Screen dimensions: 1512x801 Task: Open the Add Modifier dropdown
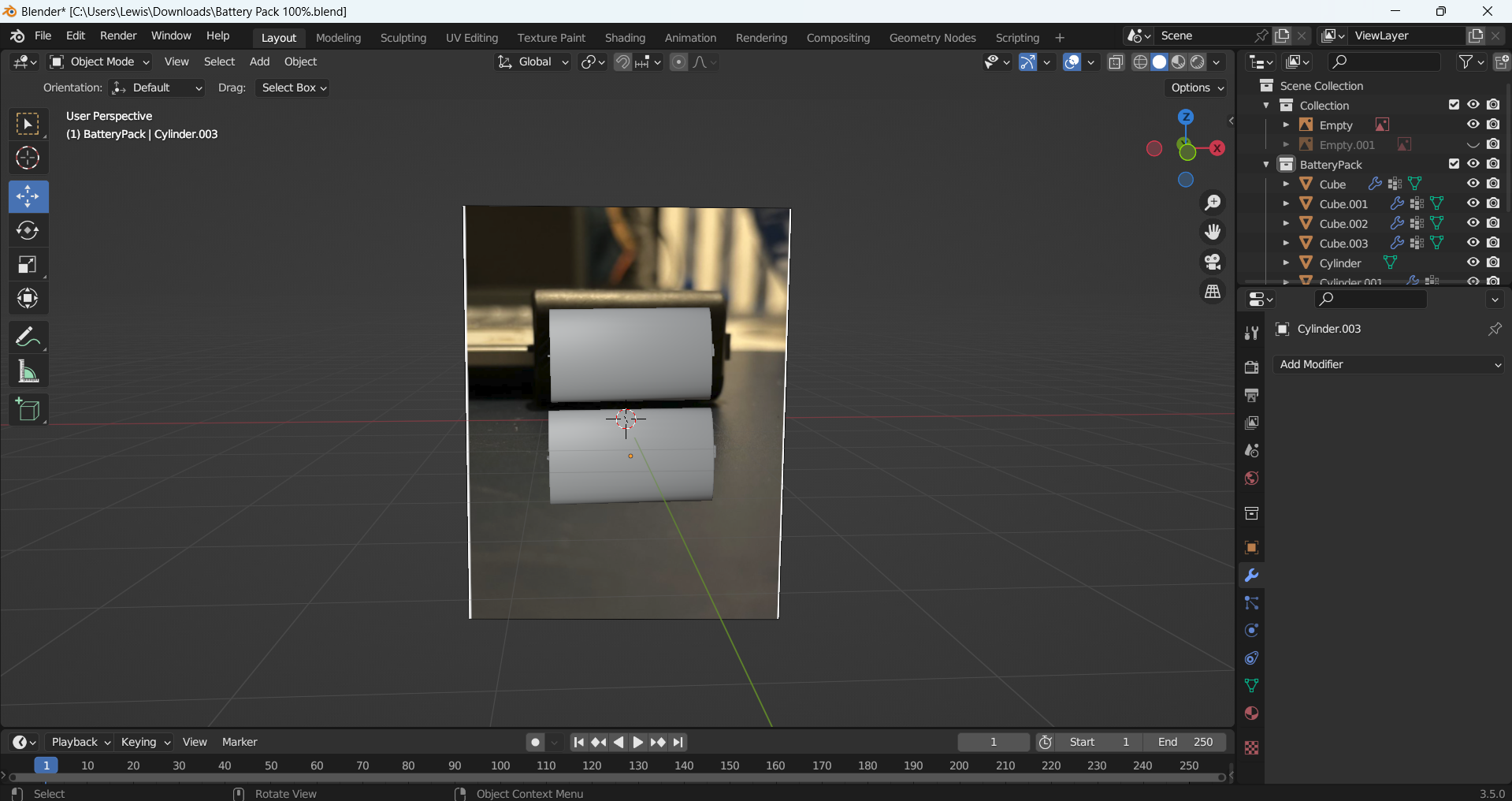point(1388,364)
